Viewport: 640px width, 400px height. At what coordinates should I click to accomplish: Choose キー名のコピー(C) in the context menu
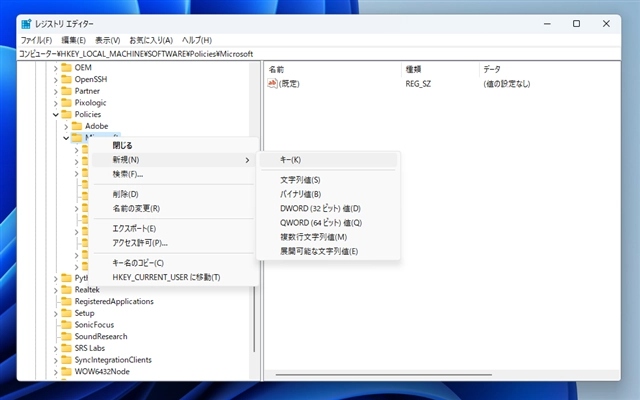(x=173, y=263)
